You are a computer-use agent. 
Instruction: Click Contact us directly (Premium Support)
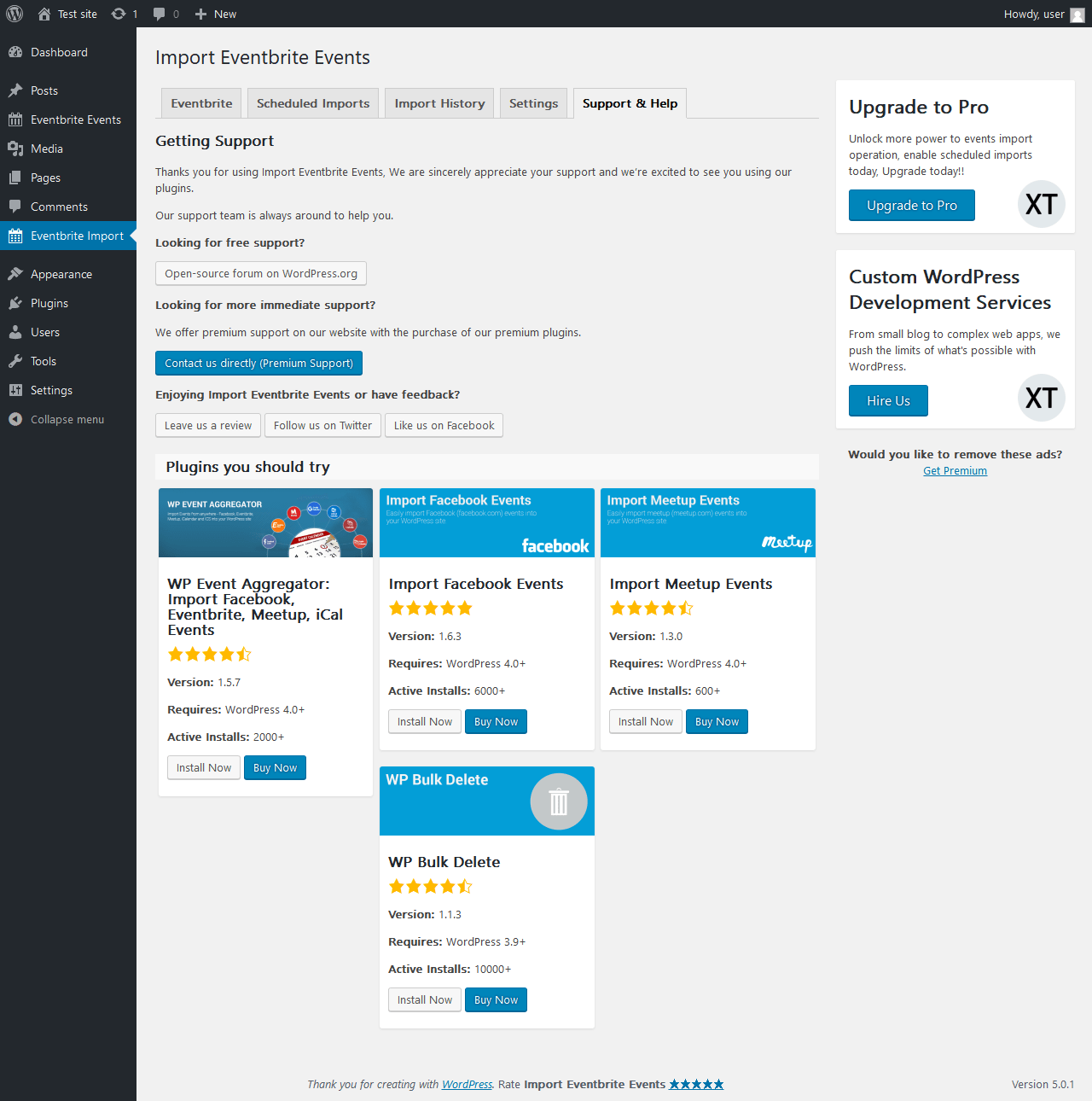coord(258,363)
